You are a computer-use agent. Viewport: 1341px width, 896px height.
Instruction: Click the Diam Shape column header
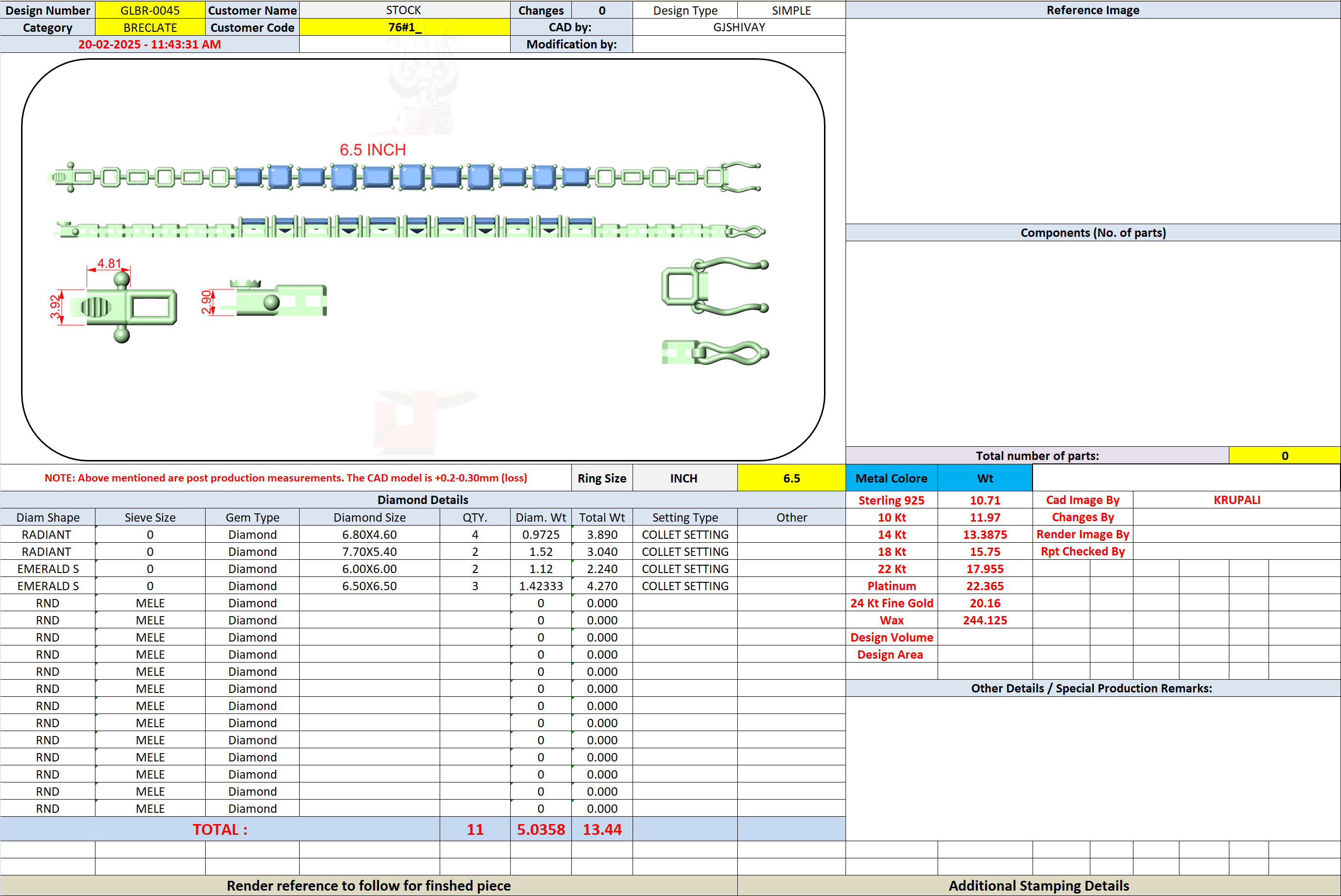tap(47, 517)
